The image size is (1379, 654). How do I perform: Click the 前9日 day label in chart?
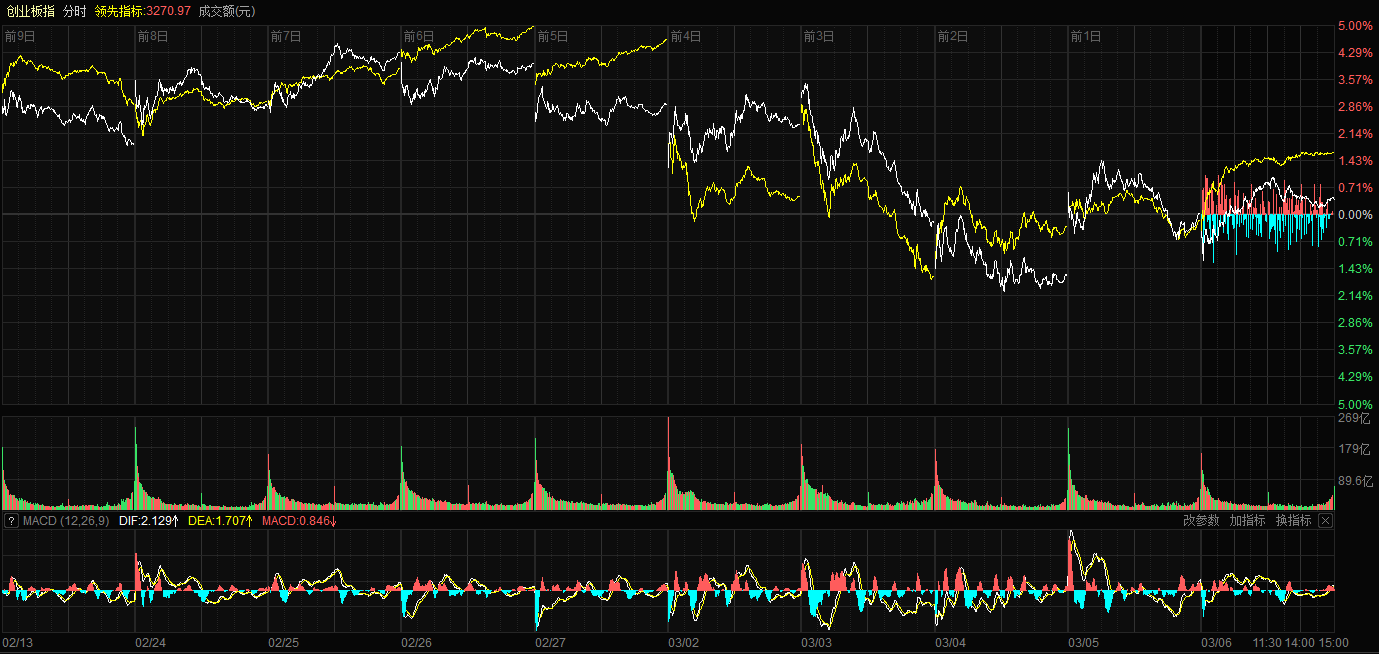click(20, 36)
